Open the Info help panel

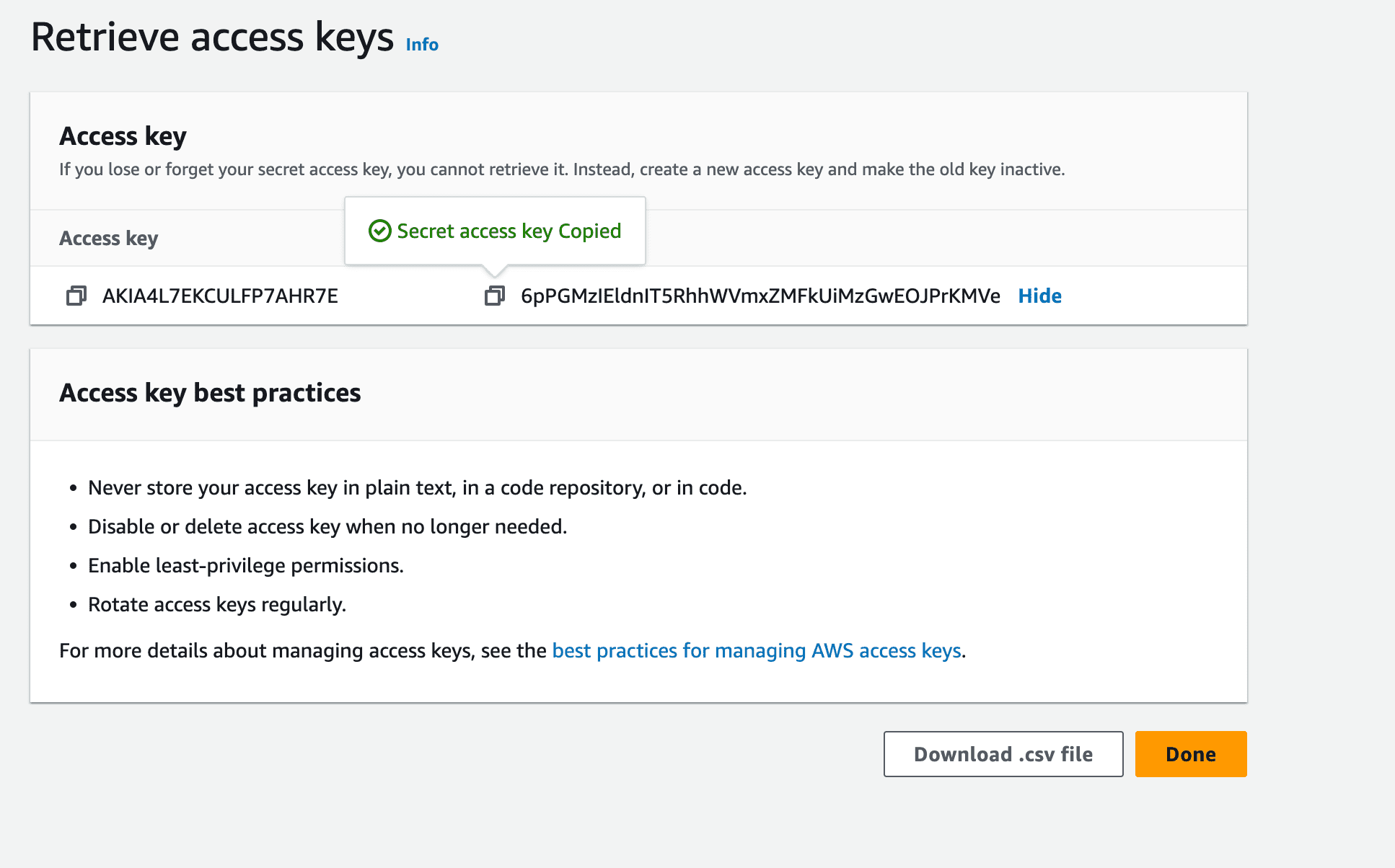421,44
